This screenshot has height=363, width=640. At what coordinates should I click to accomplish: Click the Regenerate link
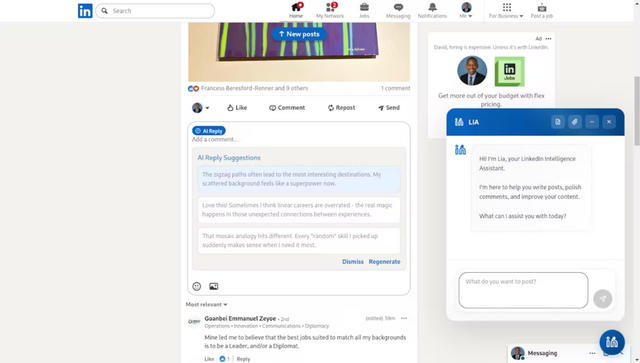point(384,261)
